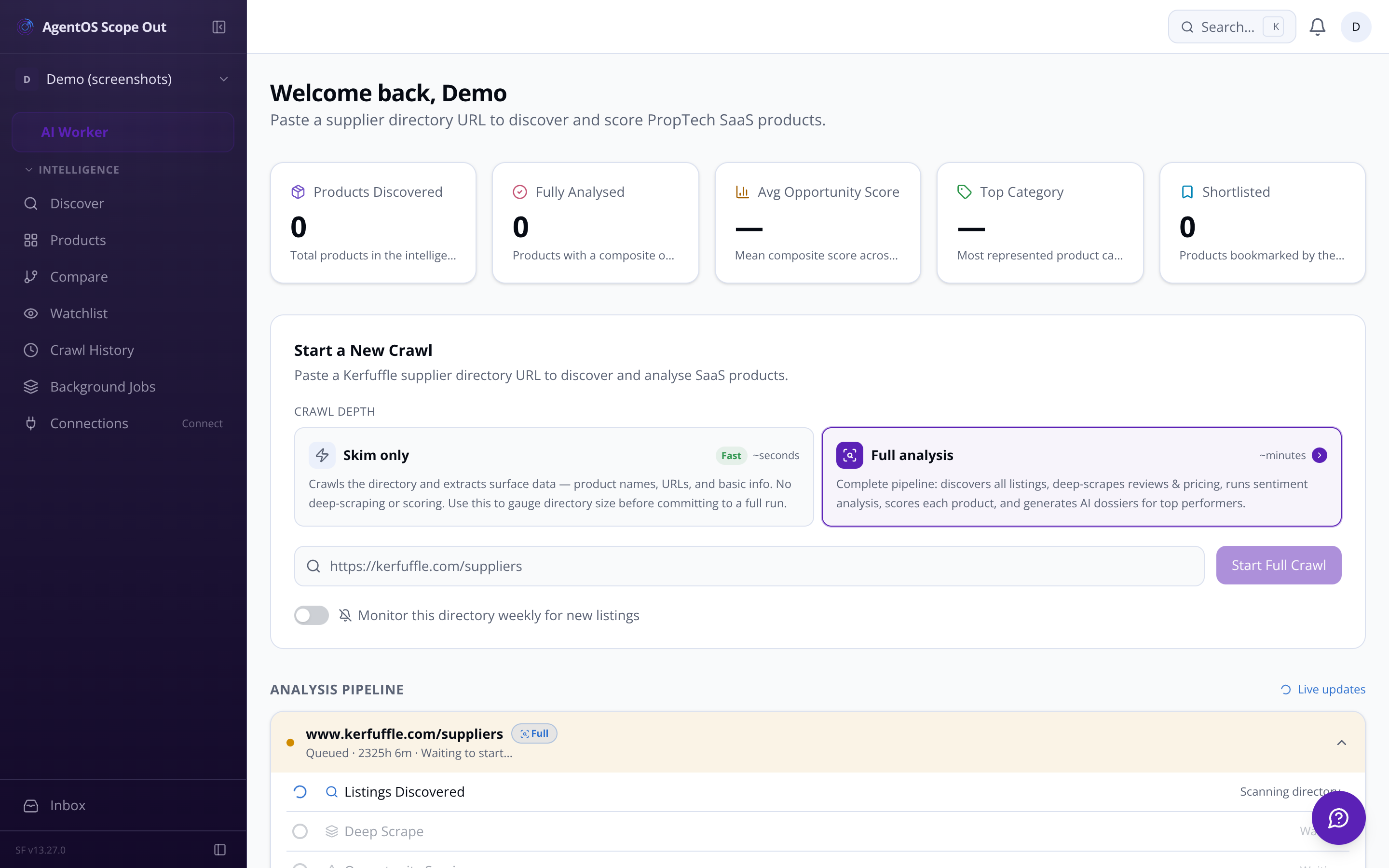
Task: Open the Demo (screenshots) workspace dropdown
Action: click(x=123, y=79)
